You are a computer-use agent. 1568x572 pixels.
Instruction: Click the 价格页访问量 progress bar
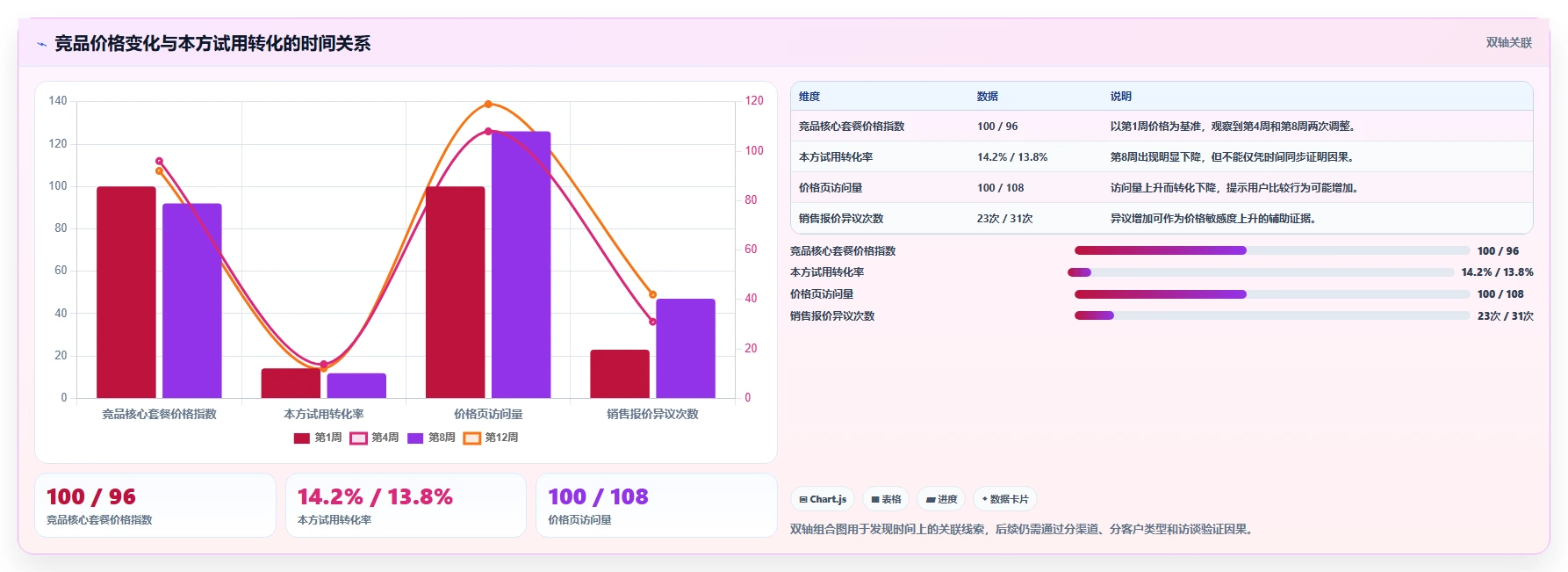1271,294
